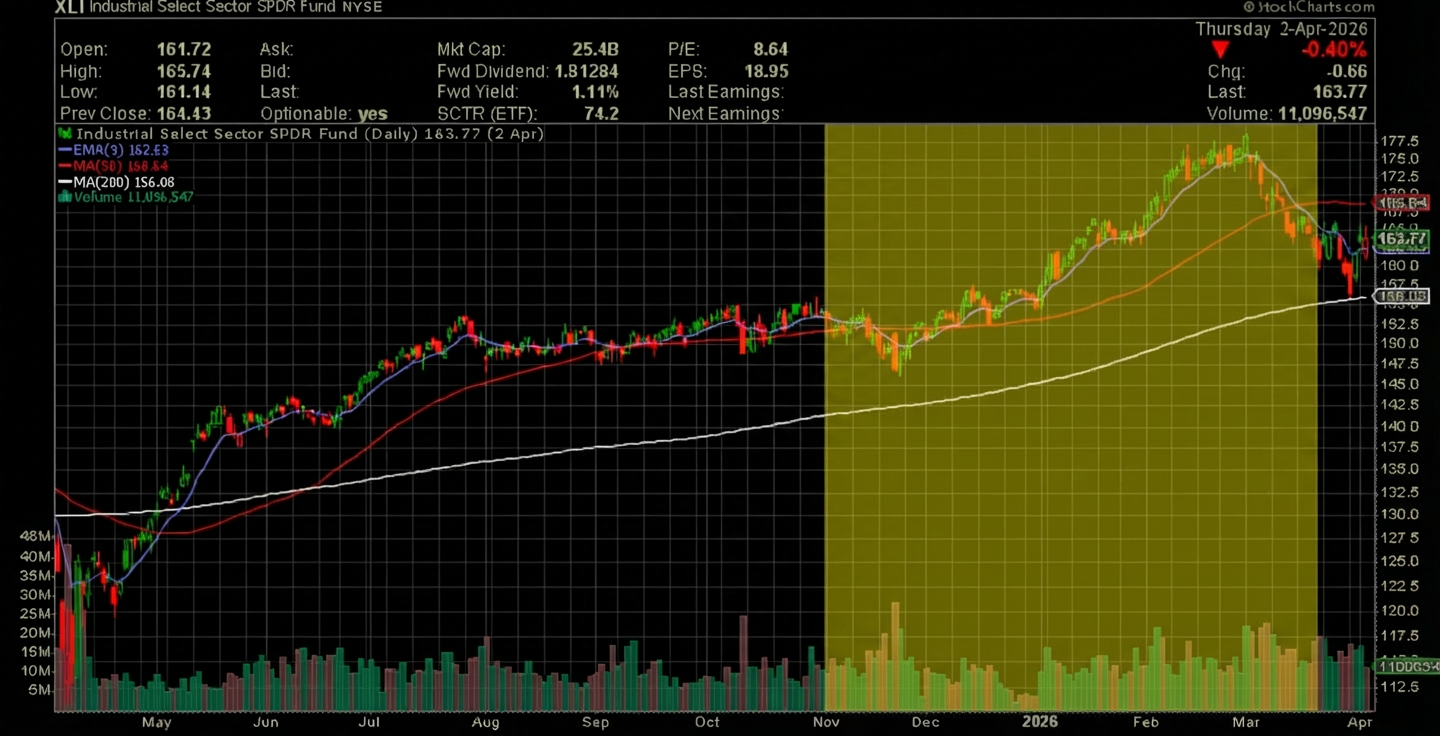Viewport: 1440px width, 736px height.
Task: Click the Volume 11,096,547 figure at top right
Action: click(1322, 114)
